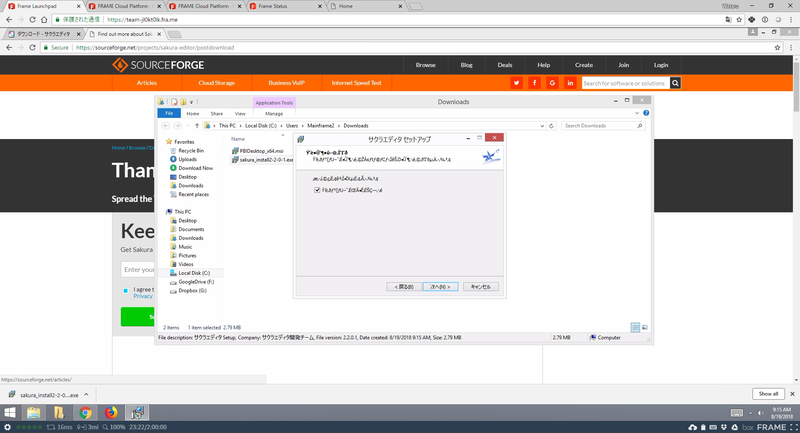800x433 pixels.
Task: Click outer browser bookmark star icon
Action: (x=739, y=19)
